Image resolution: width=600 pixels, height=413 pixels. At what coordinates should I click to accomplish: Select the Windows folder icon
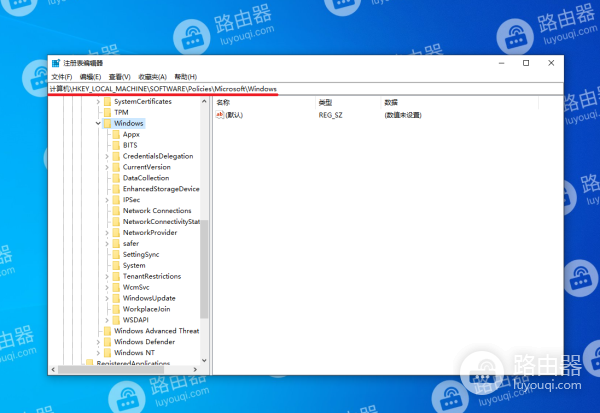(x=108, y=123)
